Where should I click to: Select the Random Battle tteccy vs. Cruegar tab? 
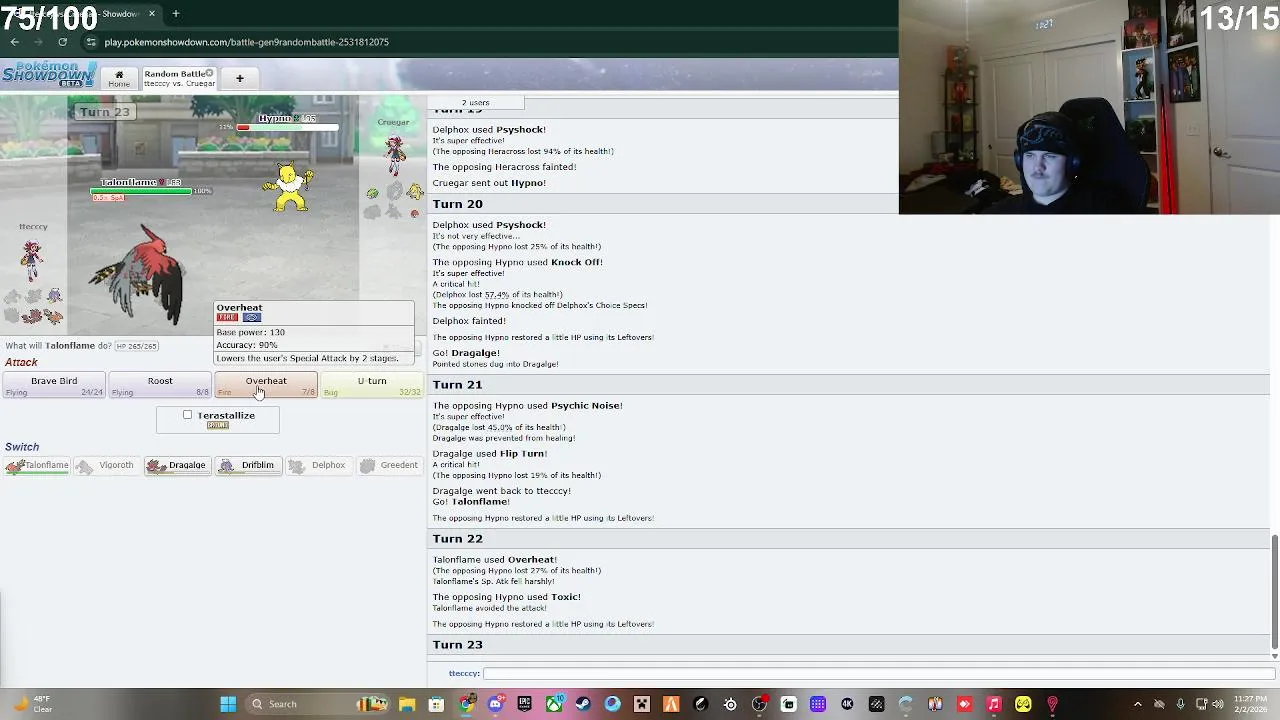coord(178,78)
